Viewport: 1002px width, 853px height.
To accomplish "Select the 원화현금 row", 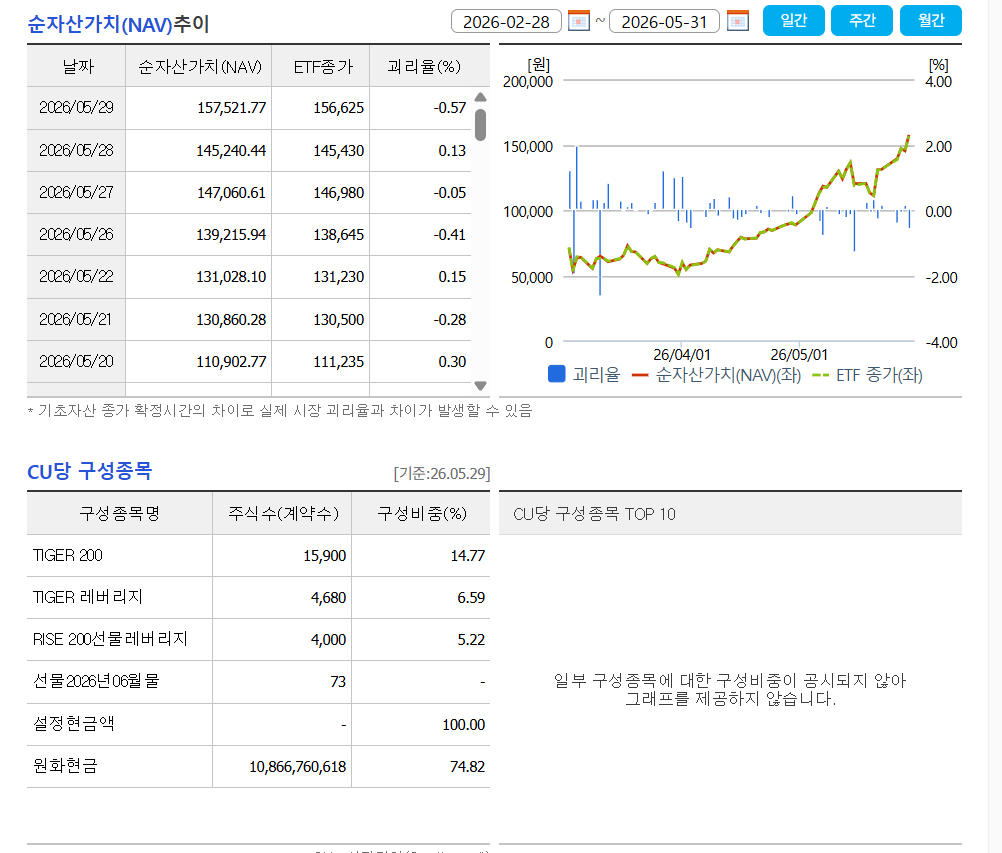I will (x=258, y=766).
